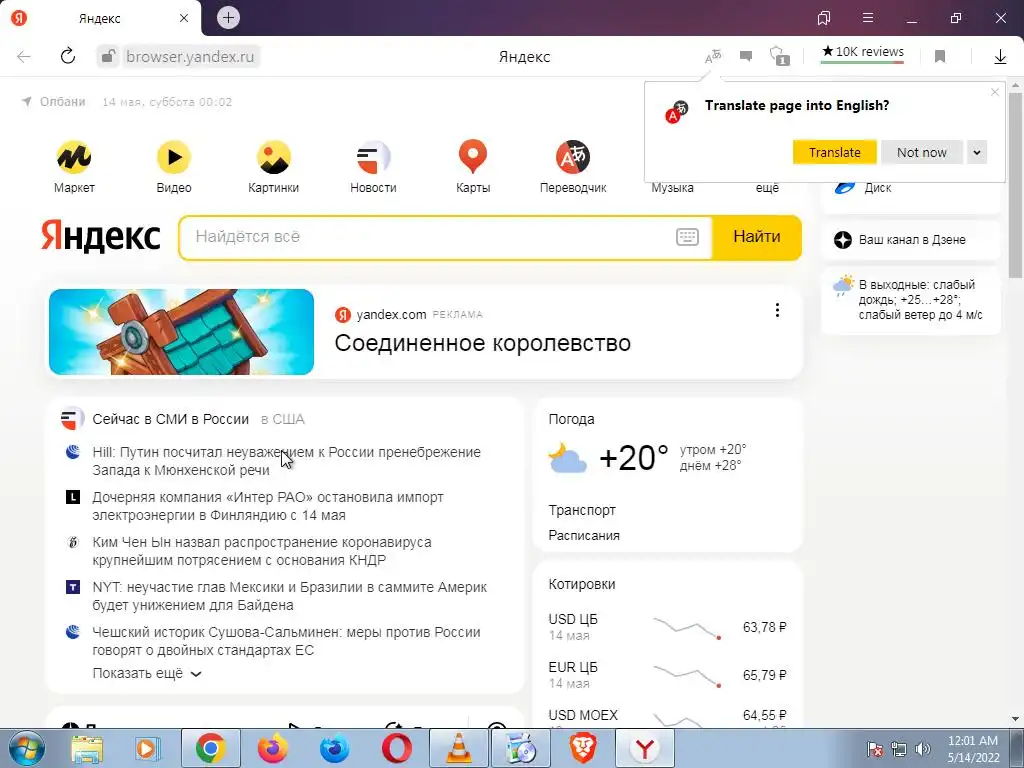Launch Brave browser from the taskbar

583,748
